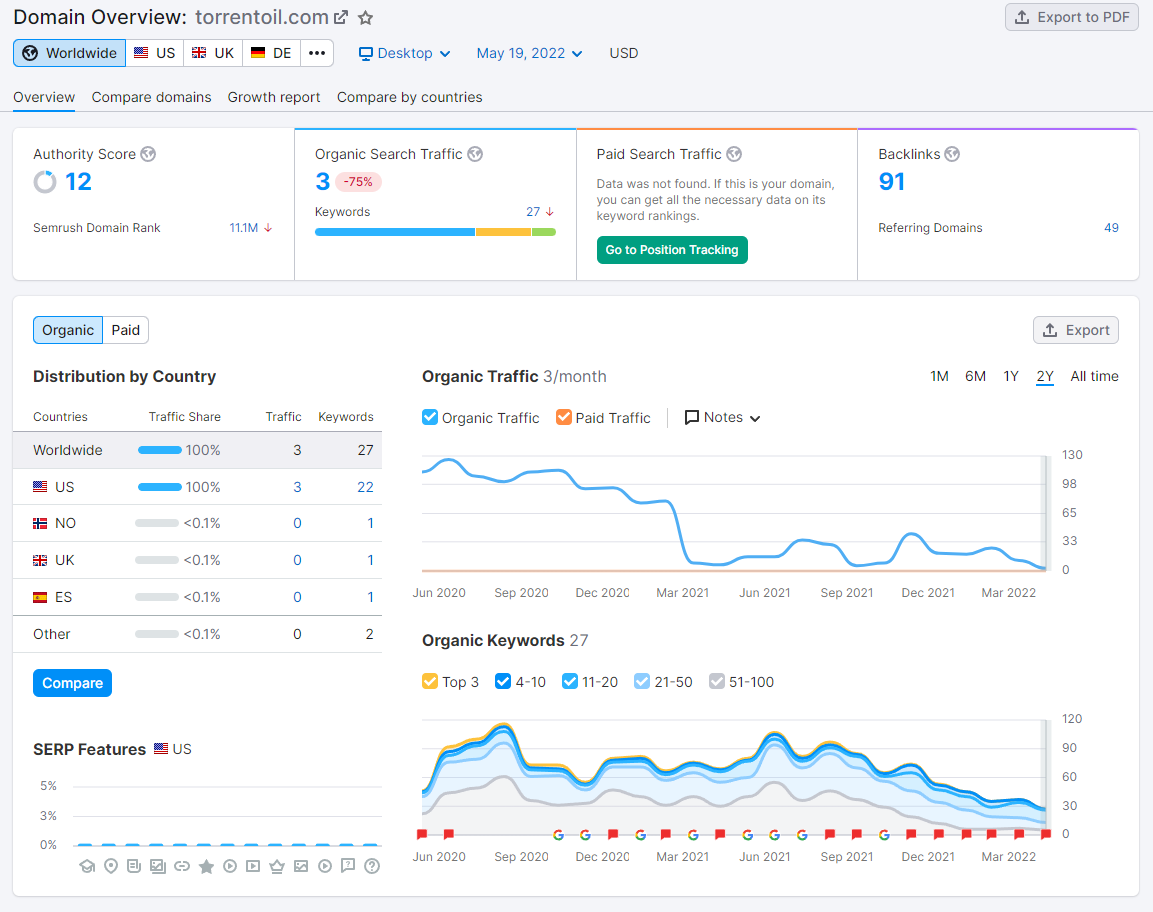Select the star reviews SERP feature icon
Viewport: 1153px width, 912px height.
pos(206,866)
